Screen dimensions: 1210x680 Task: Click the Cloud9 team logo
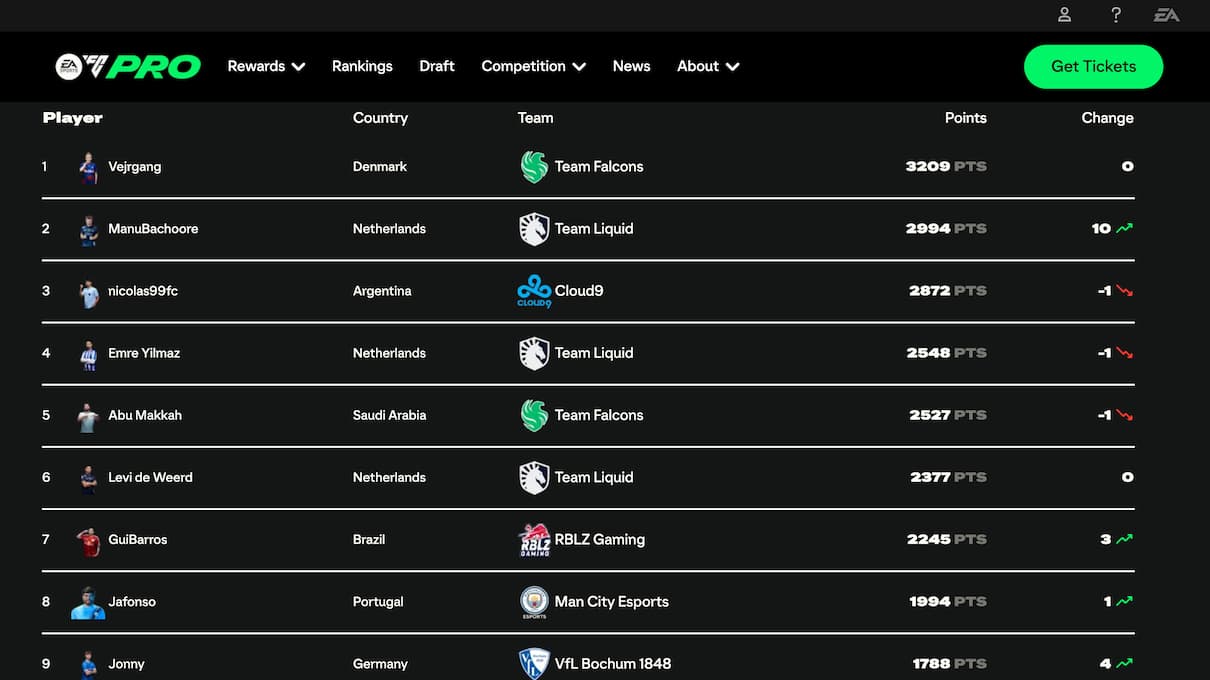pos(534,291)
